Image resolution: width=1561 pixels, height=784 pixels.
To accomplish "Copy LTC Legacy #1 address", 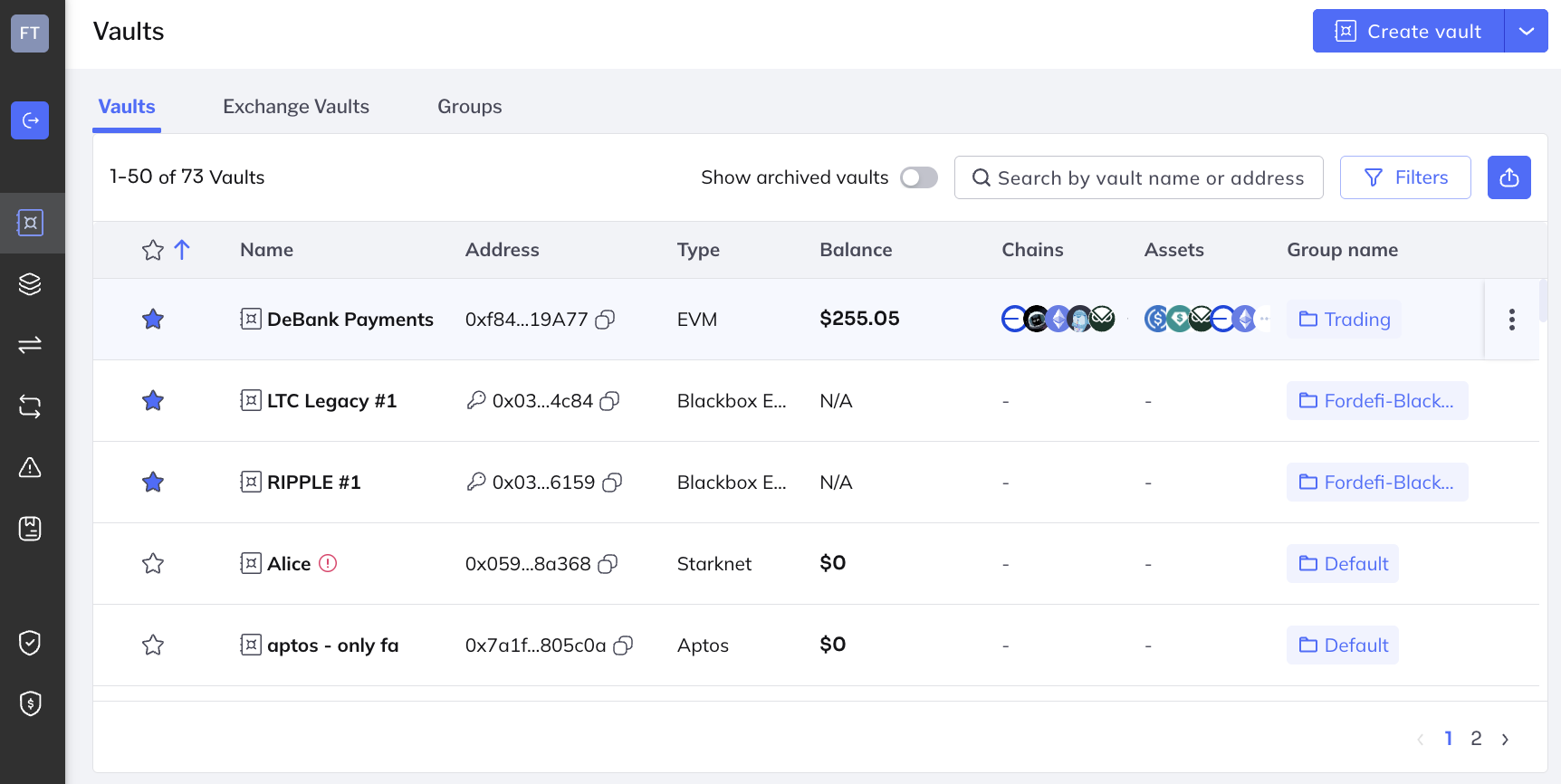I will coord(610,401).
